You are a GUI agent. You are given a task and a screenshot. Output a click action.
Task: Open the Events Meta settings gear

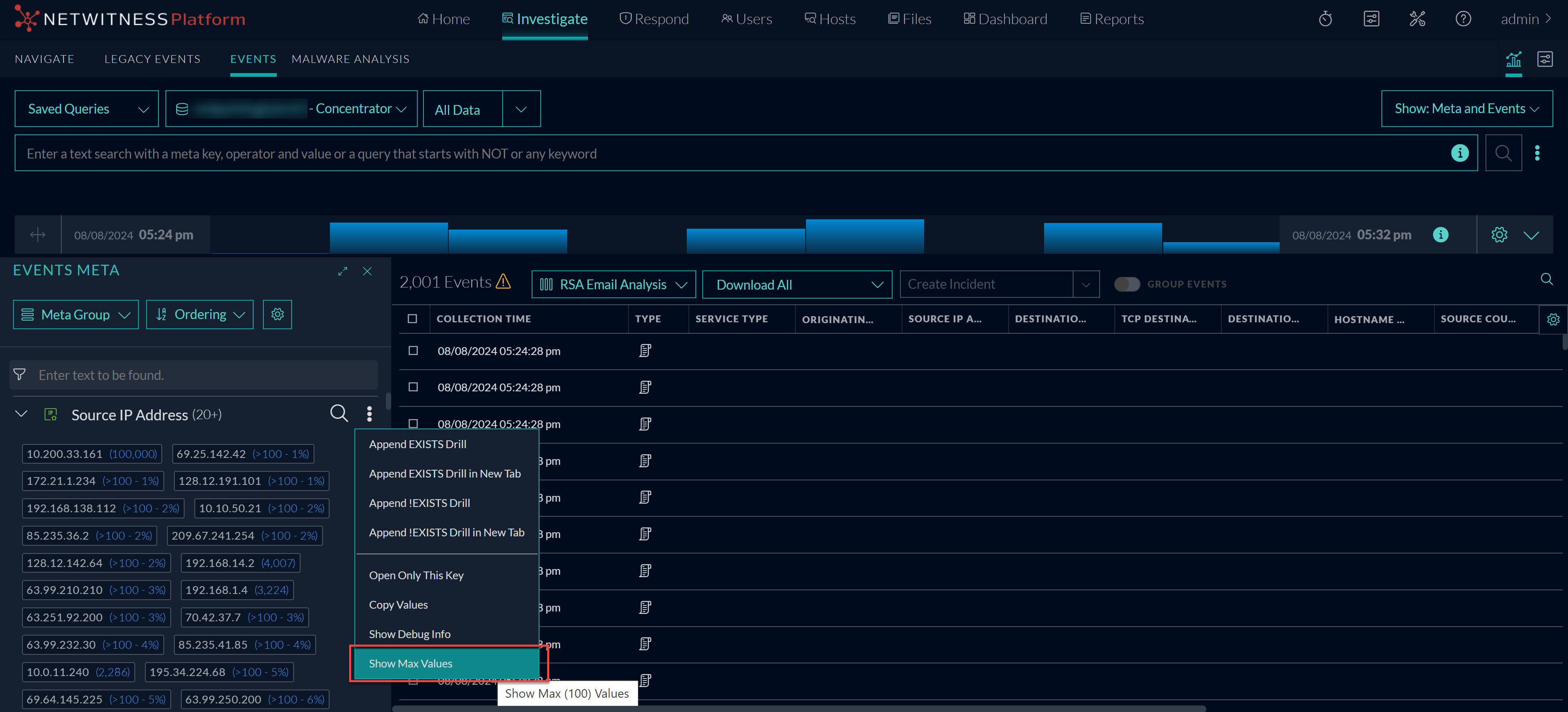(x=278, y=314)
